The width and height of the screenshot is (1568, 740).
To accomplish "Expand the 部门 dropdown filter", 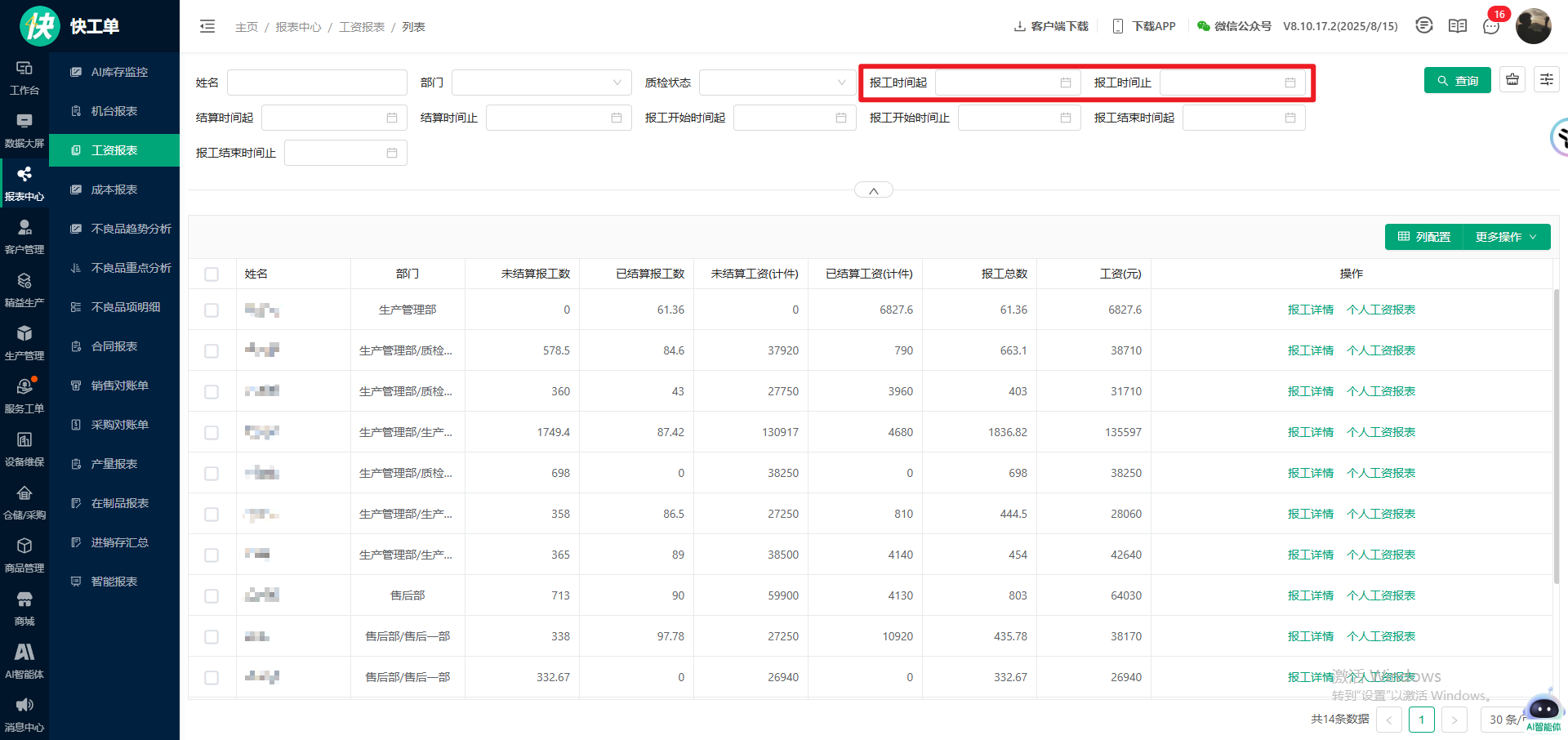I will point(541,82).
